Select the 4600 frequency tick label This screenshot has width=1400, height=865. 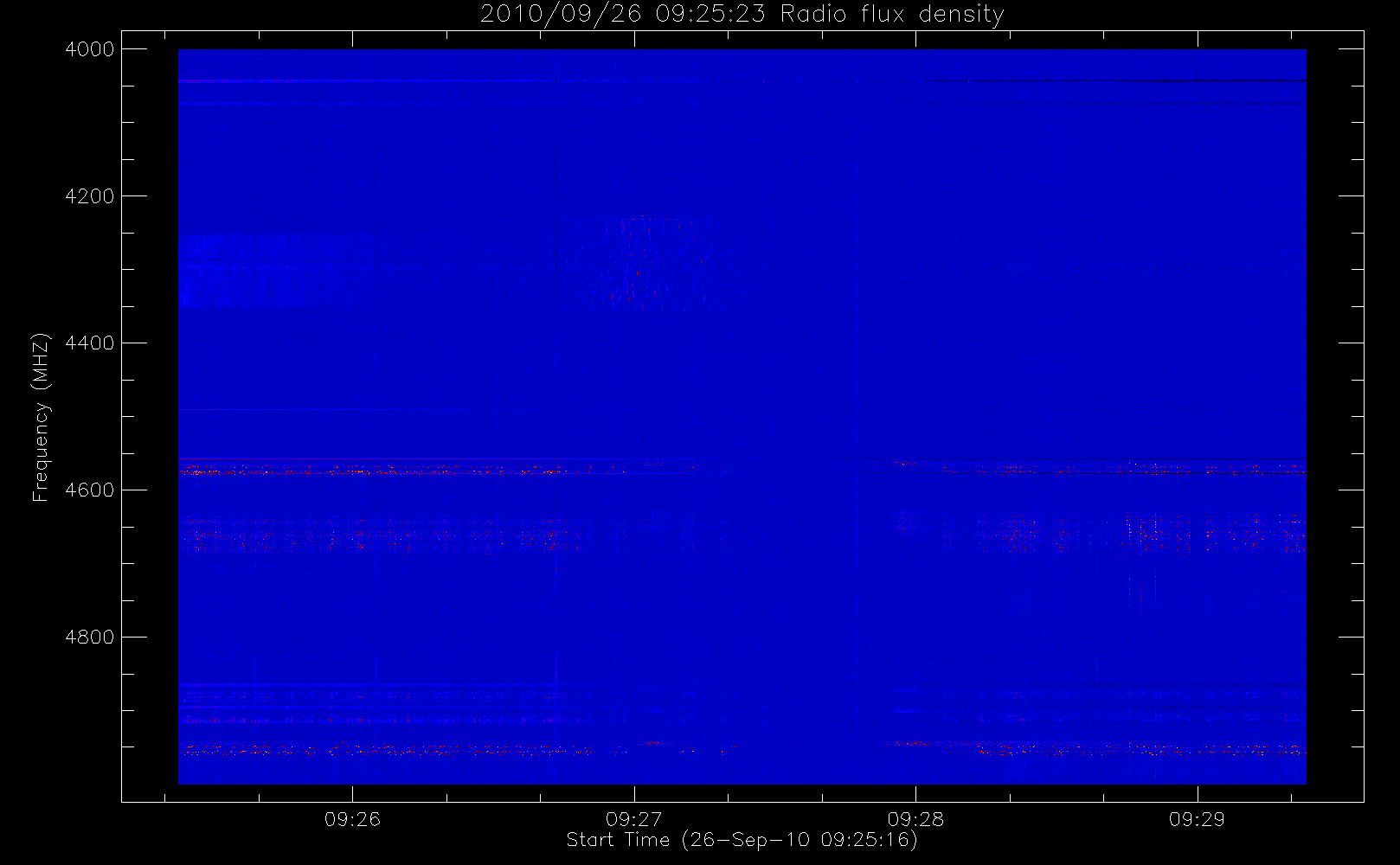[90, 490]
